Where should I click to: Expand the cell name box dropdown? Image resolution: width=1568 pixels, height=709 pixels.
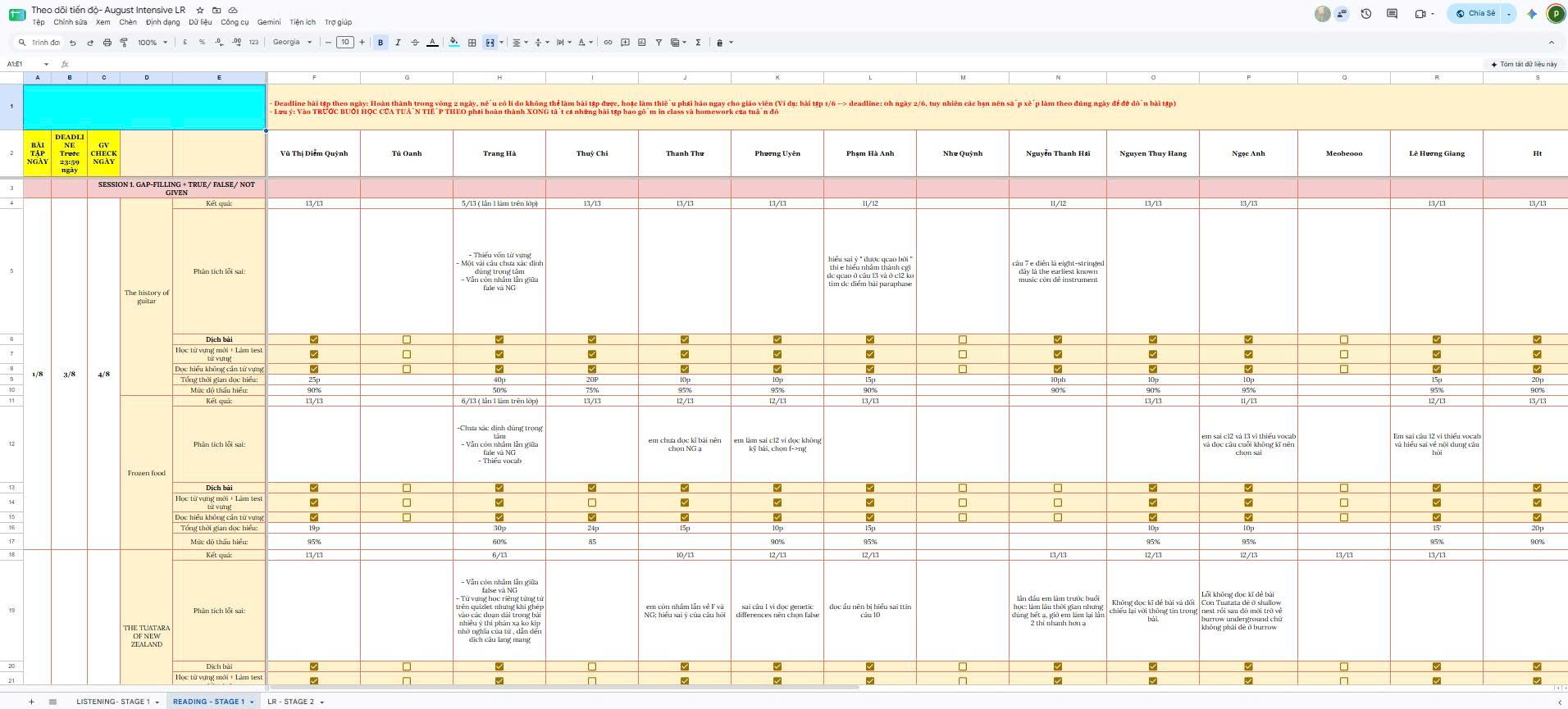click(46, 64)
